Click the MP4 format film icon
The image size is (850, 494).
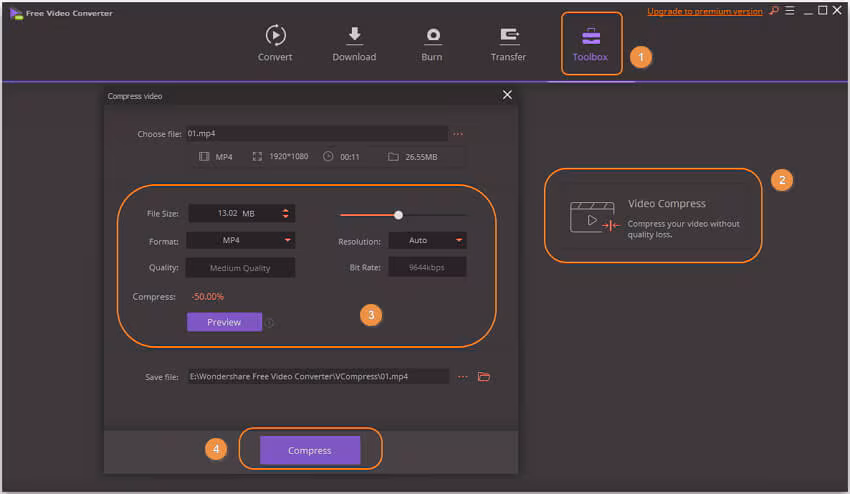coord(204,157)
